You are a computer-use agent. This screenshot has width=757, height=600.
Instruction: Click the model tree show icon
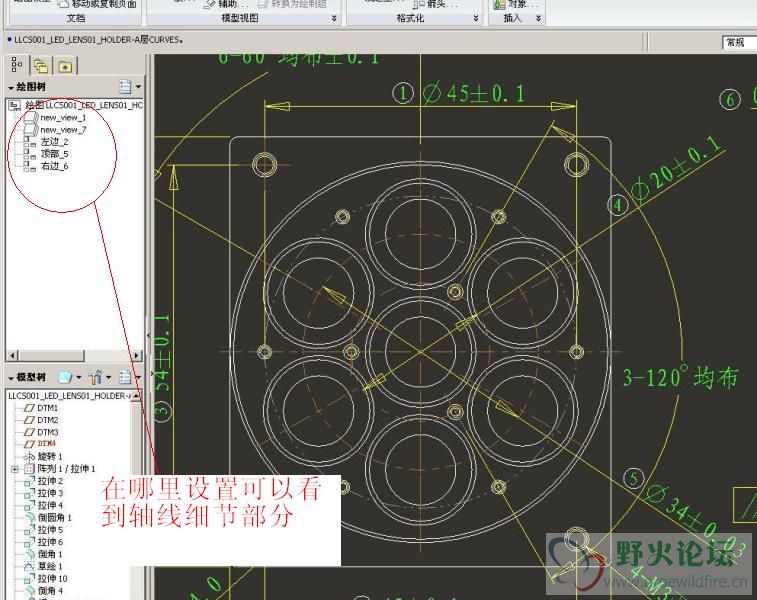[x=64, y=377]
